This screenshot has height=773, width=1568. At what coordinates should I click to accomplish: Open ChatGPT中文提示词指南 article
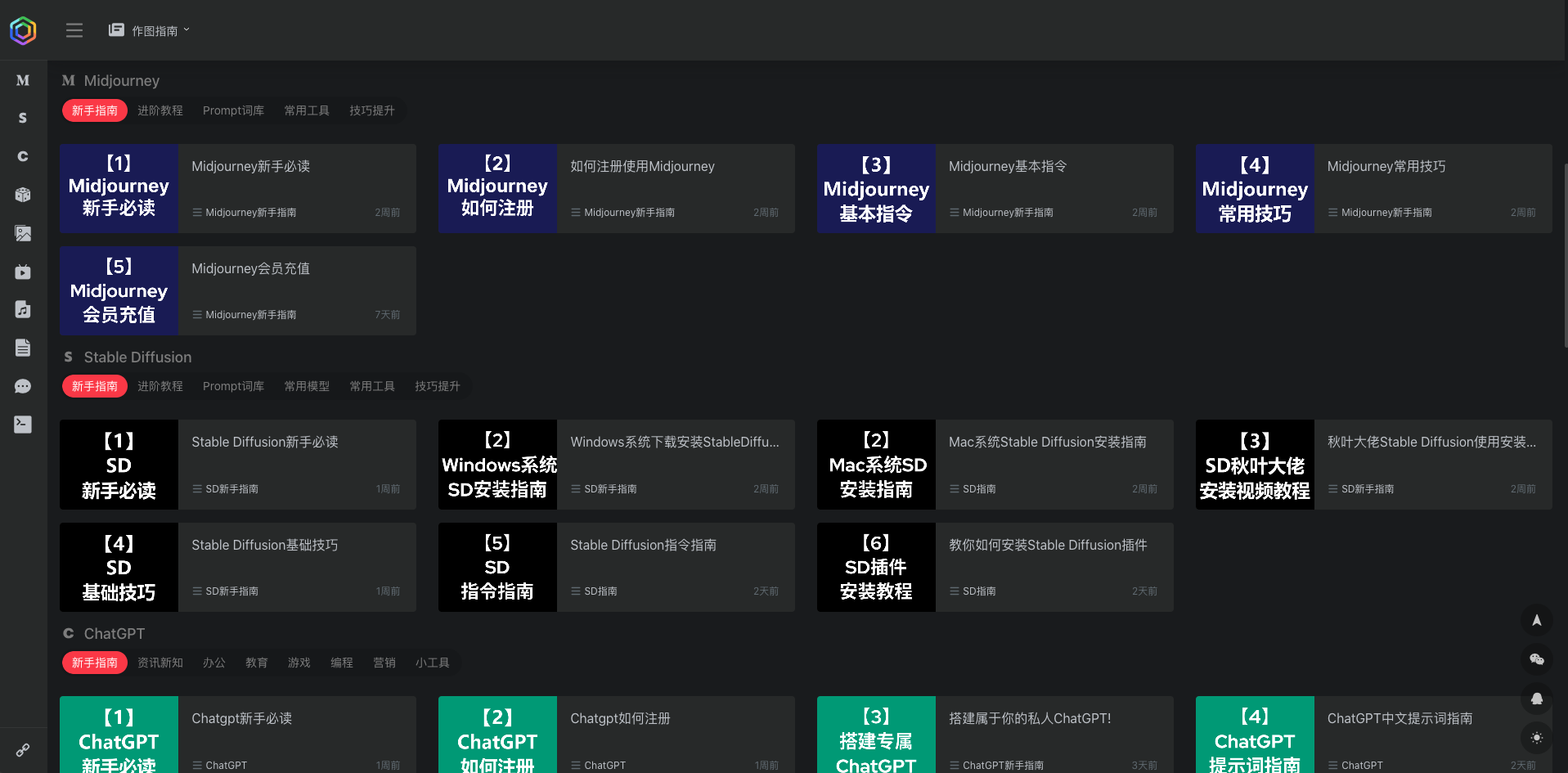(x=1400, y=718)
